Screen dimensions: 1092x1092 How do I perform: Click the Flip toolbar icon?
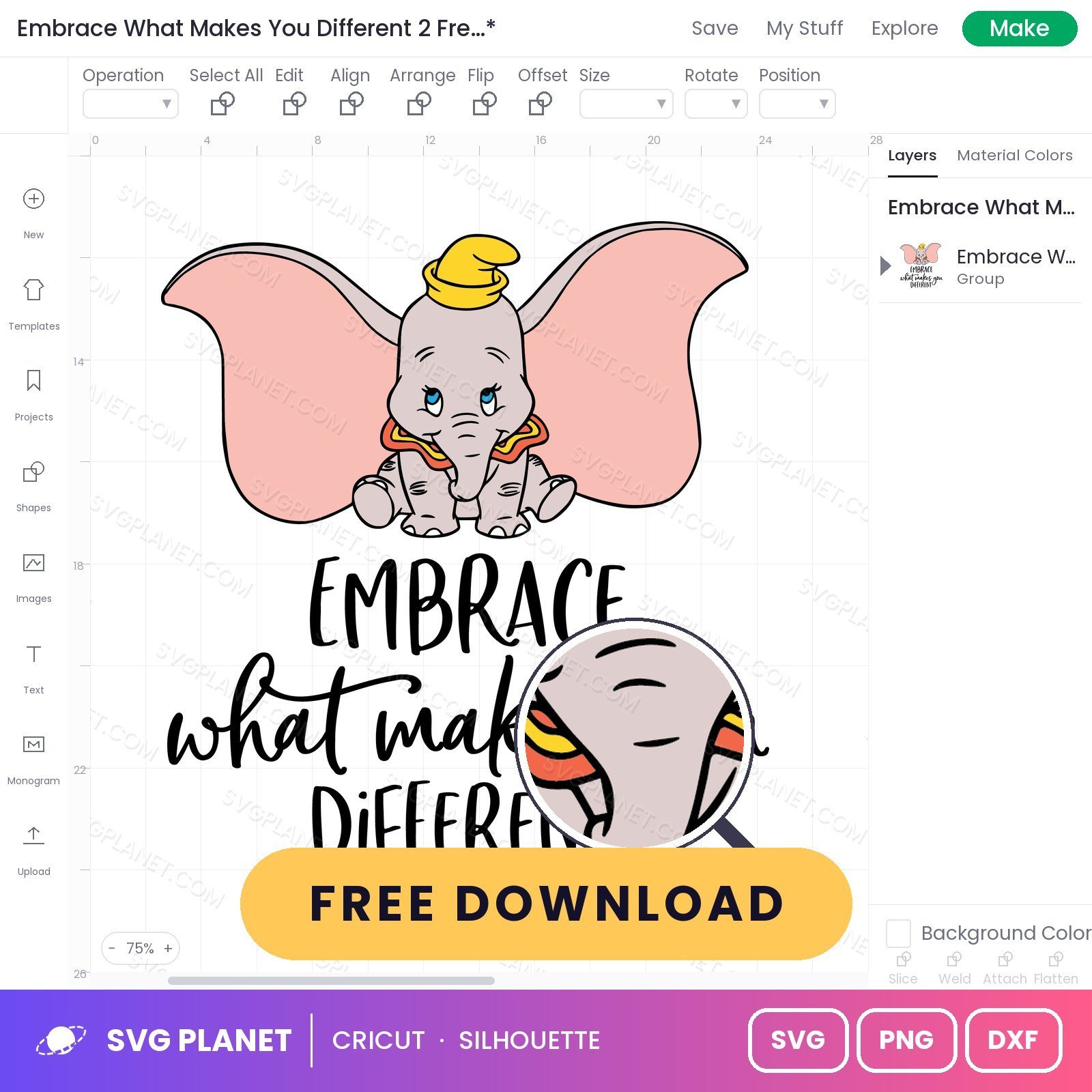485,104
